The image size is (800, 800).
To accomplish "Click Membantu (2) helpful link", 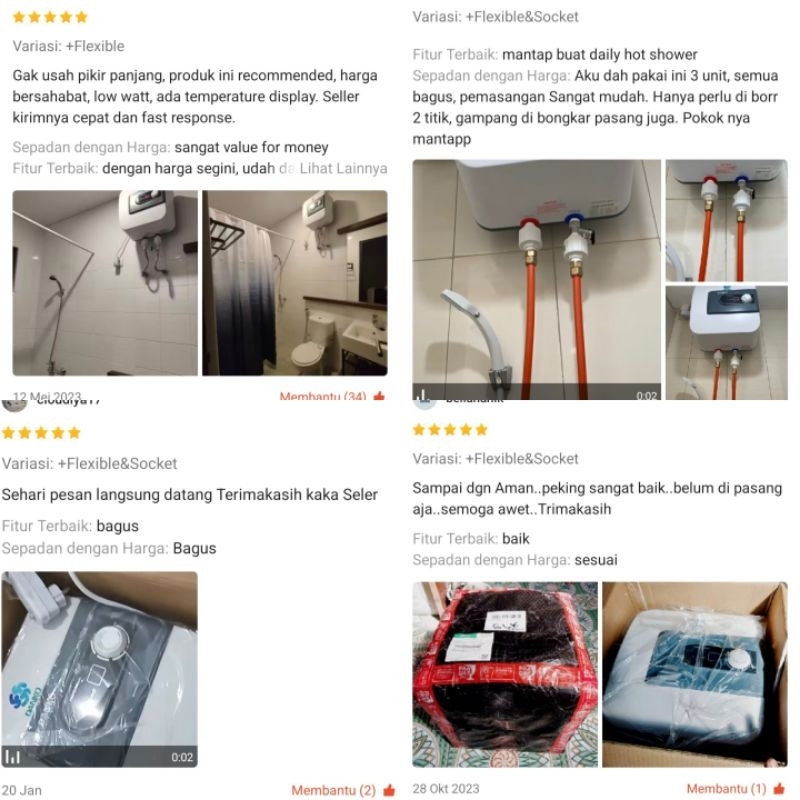I will [x=333, y=790].
